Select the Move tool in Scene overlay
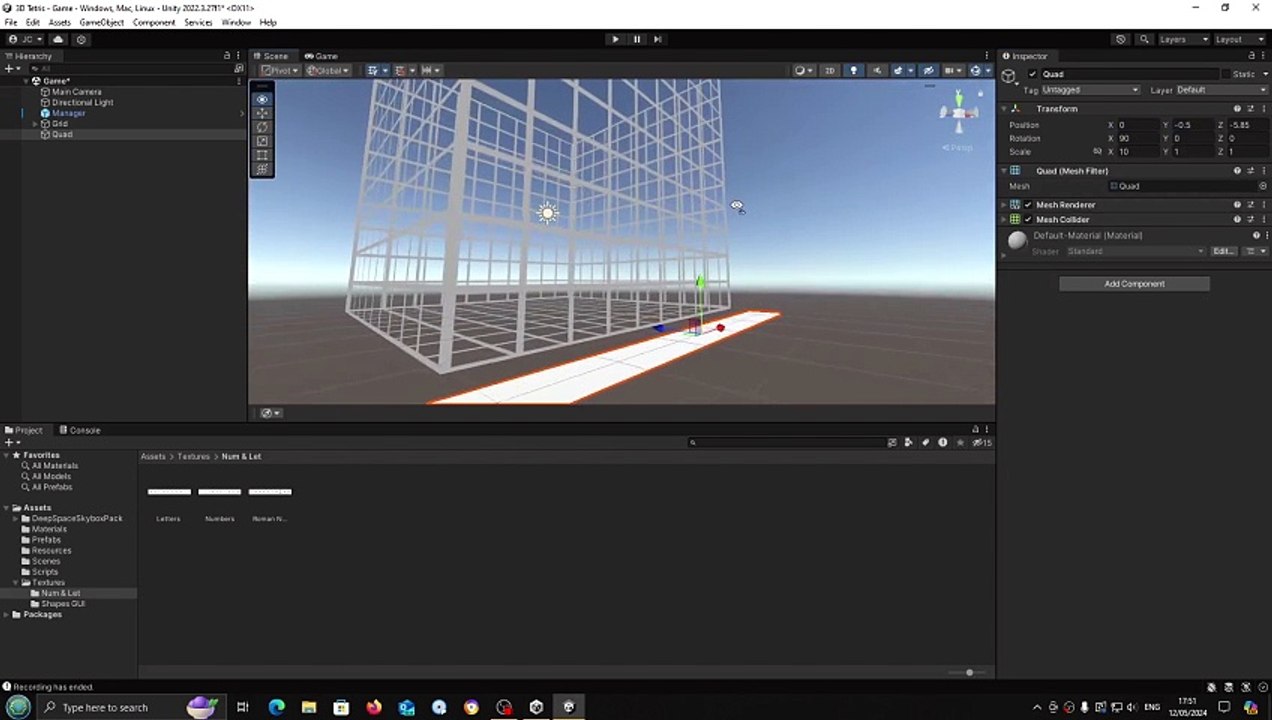 pos(263,113)
